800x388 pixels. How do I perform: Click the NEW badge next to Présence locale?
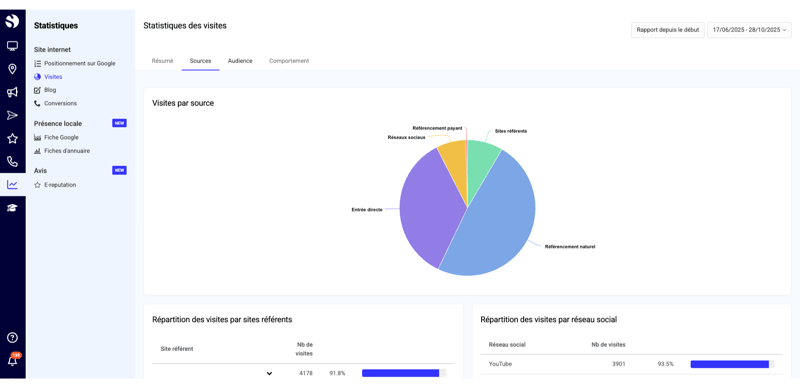click(119, 123)
